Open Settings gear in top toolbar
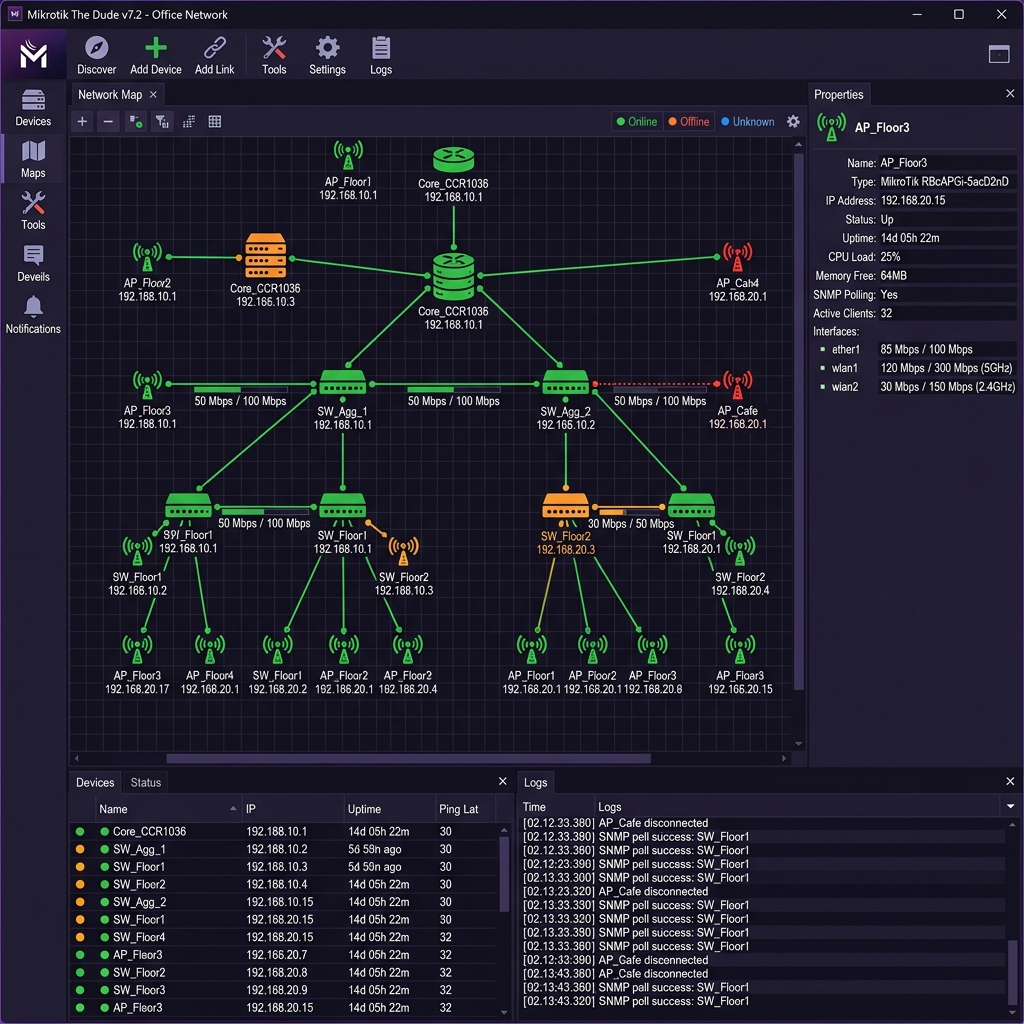Screen dimensions: 1024x1024 point(327,56)
